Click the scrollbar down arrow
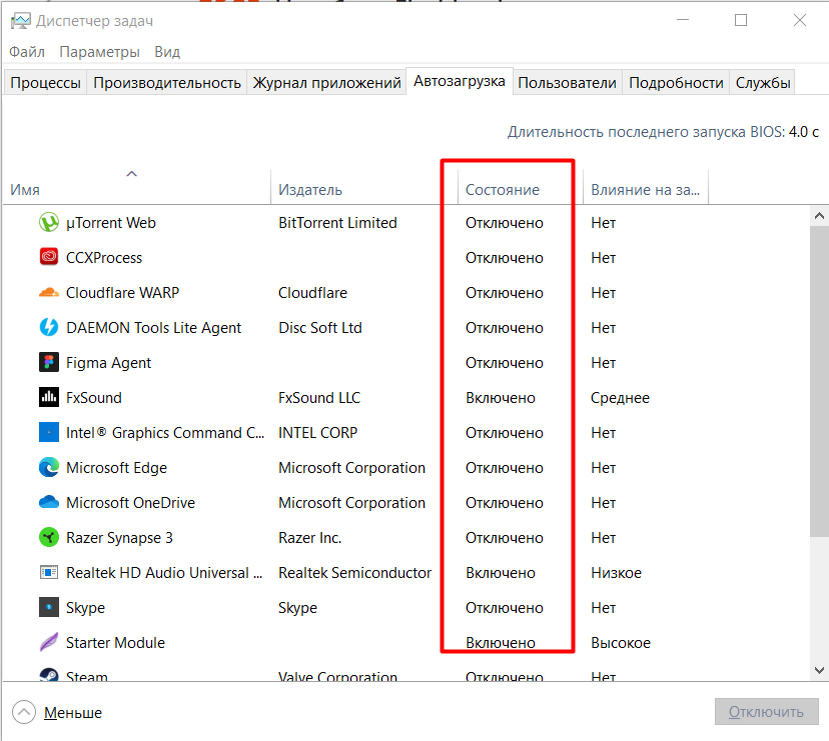The width and height of the screenshot is (829, 741). pyautogui.click(x=819, y=670)
